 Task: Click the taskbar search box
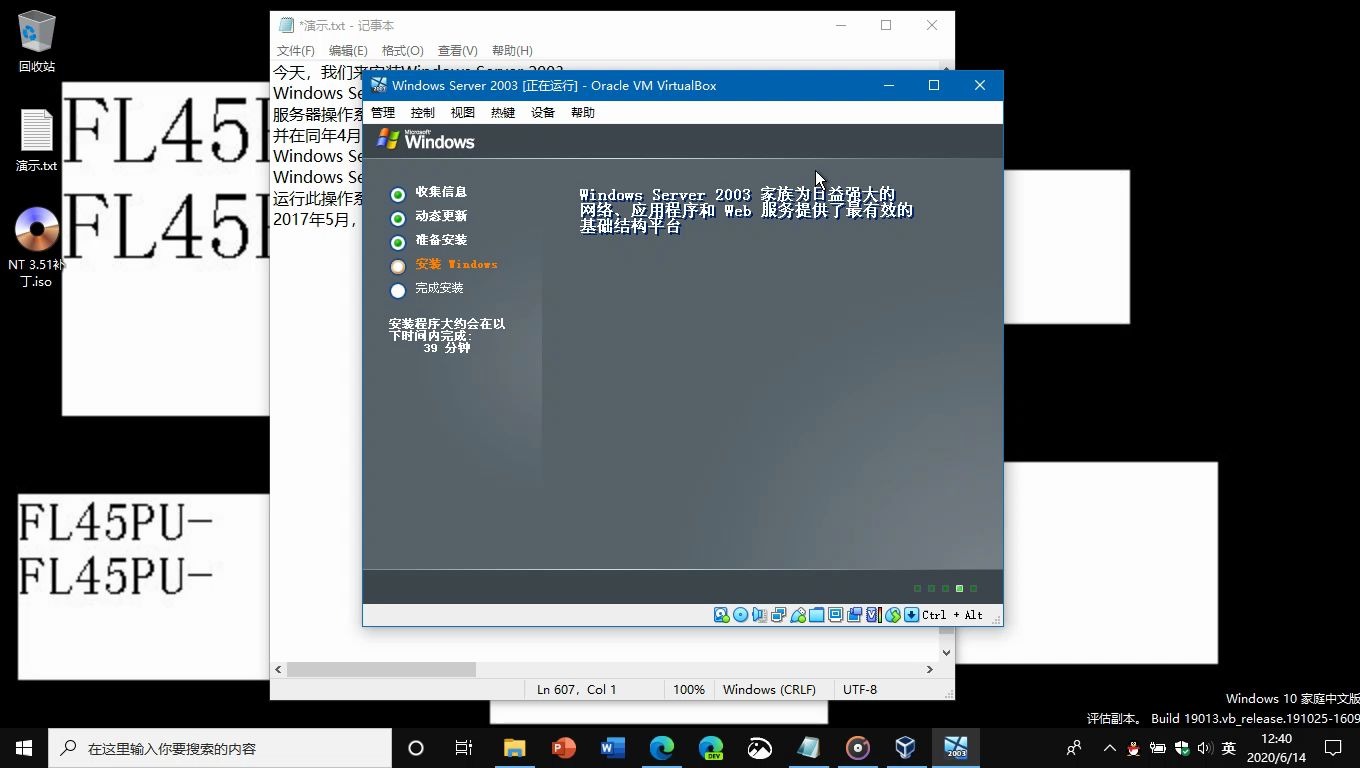220,748
